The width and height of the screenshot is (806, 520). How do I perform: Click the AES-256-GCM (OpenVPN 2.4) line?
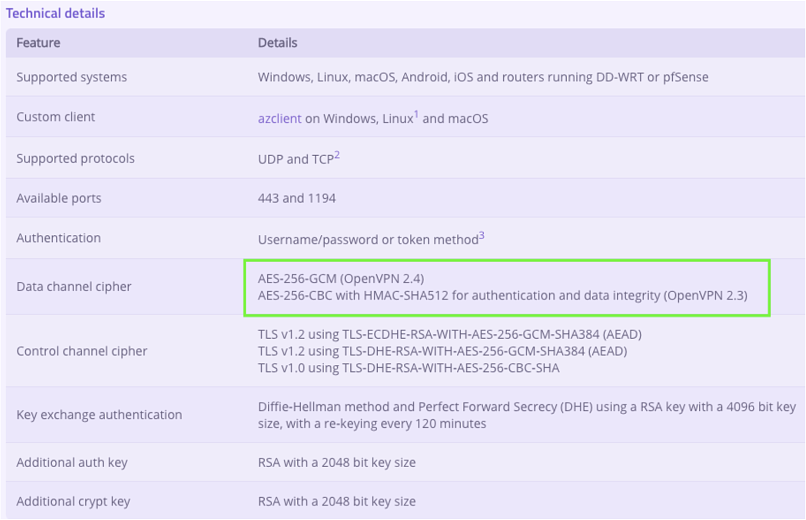click(341, 278)
